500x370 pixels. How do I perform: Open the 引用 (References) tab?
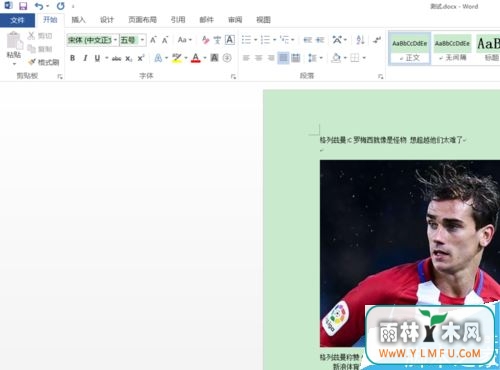178,20
